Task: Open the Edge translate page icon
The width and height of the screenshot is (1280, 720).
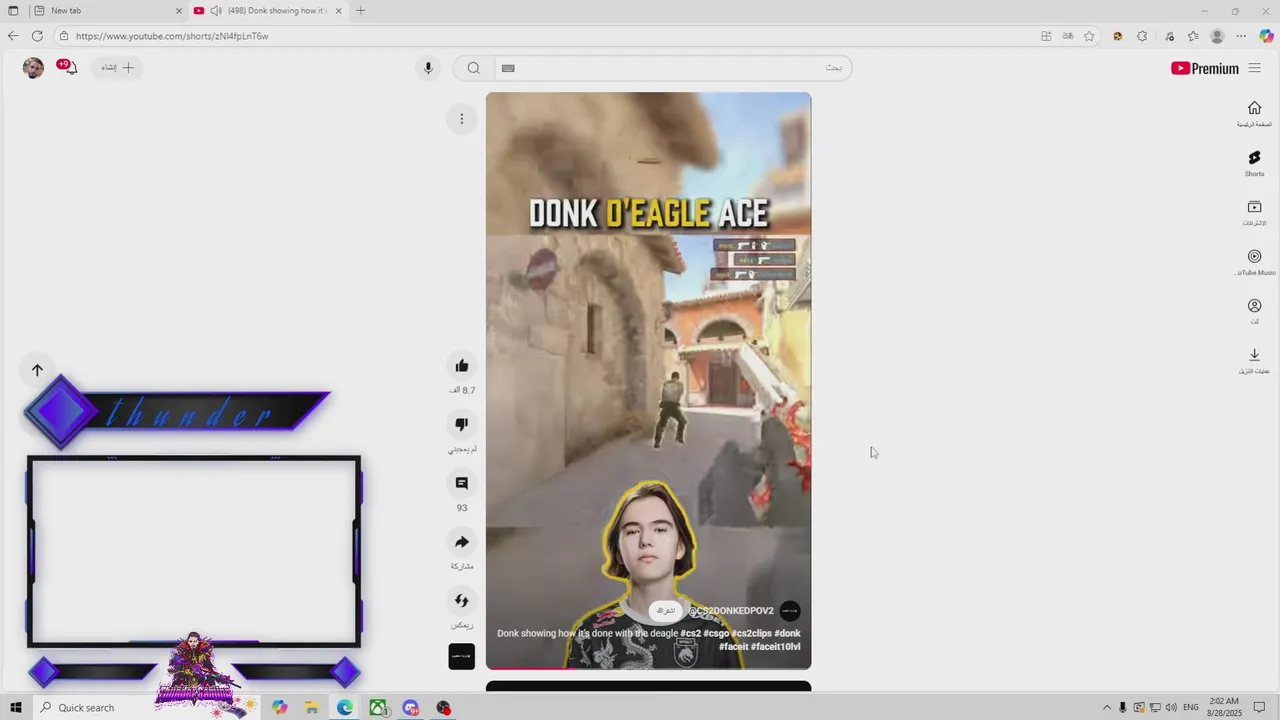Action: (x=1068, y=36)
